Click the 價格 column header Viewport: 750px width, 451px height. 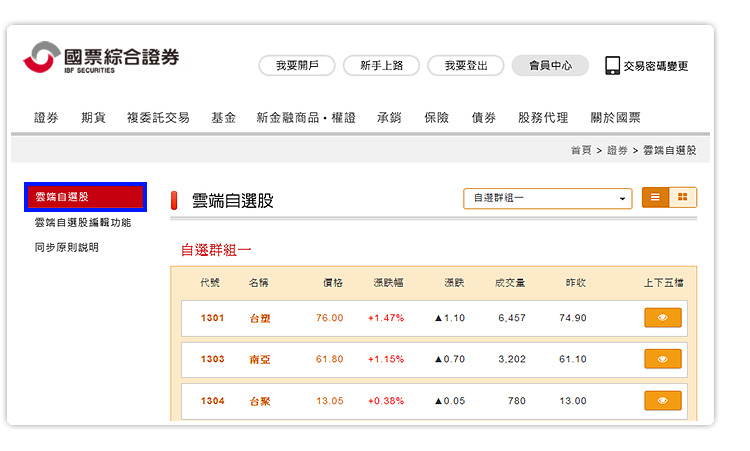coord(333,283)
